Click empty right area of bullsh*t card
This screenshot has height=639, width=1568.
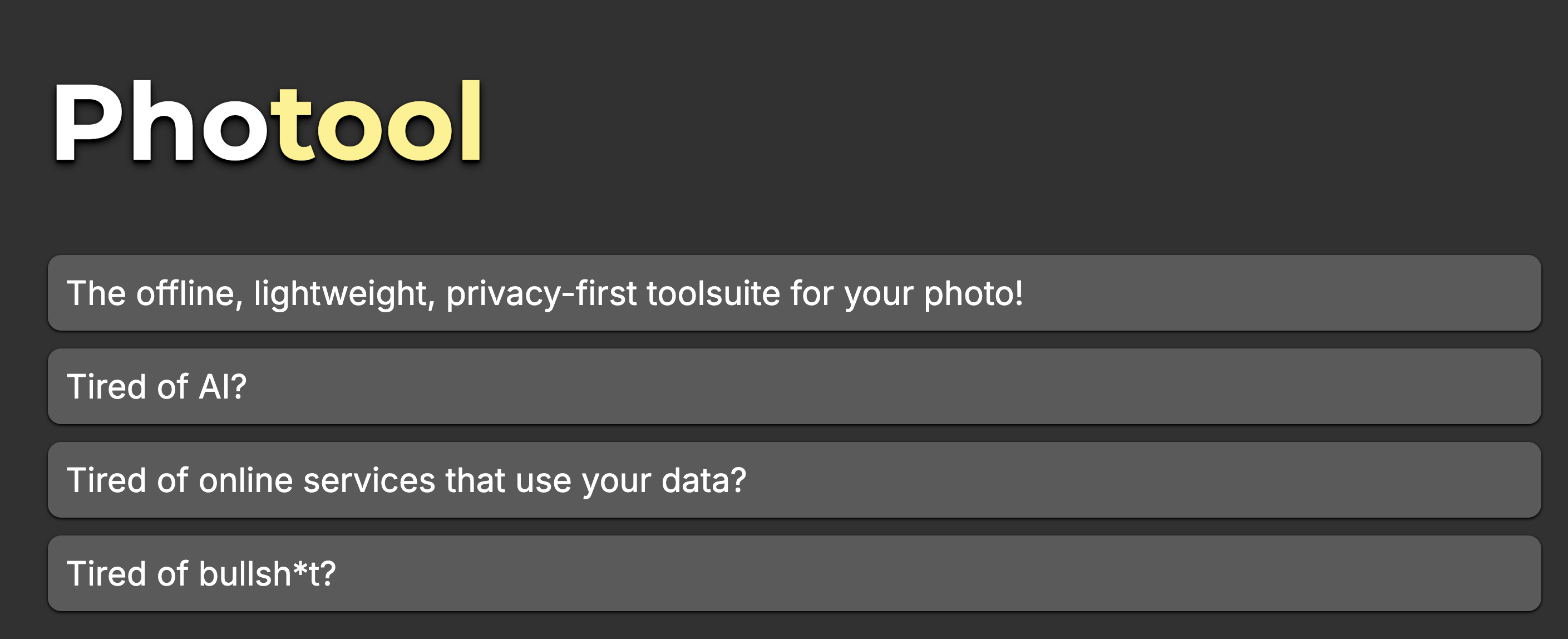tap(1096, 573)
